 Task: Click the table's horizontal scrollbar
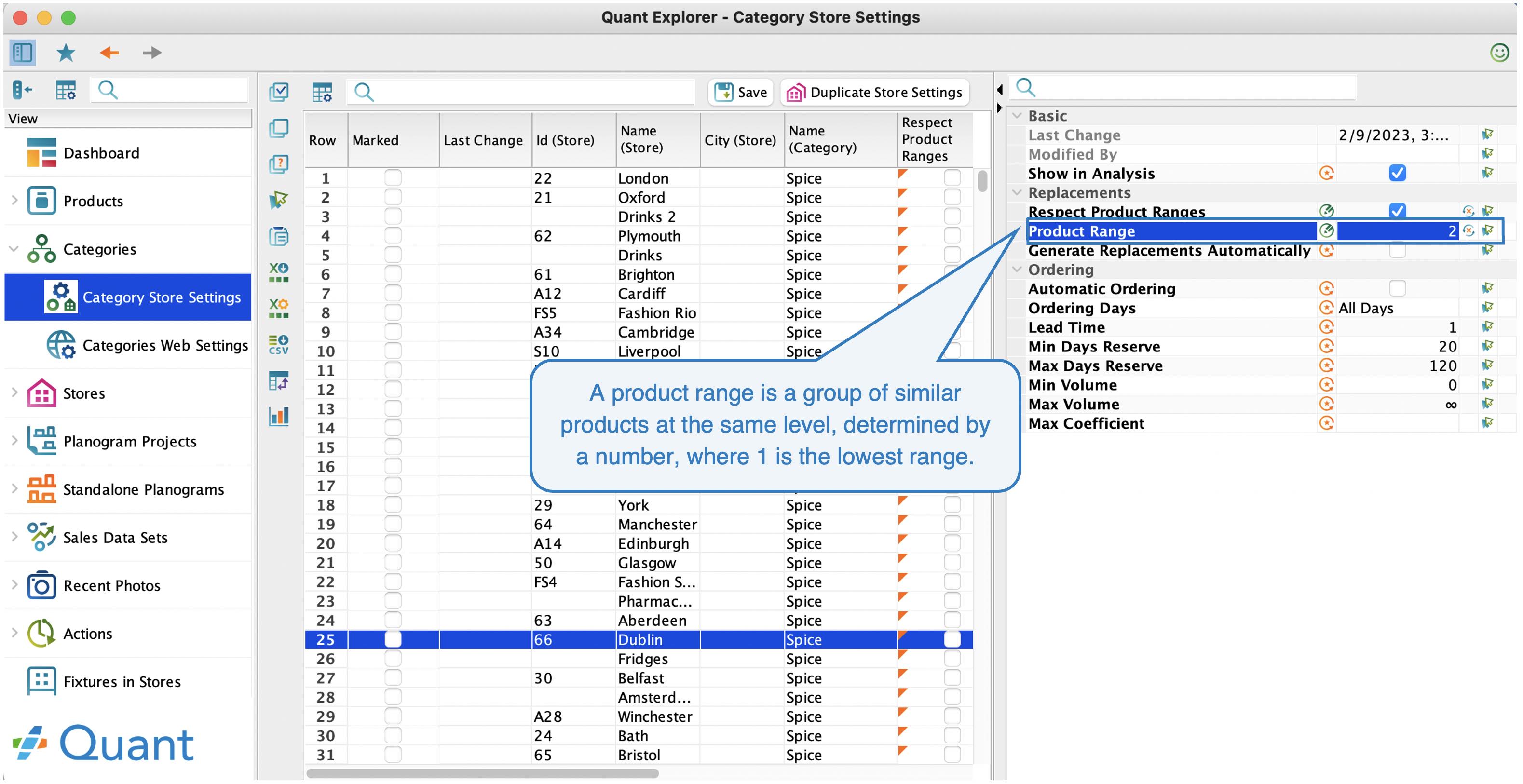(482, 773)
